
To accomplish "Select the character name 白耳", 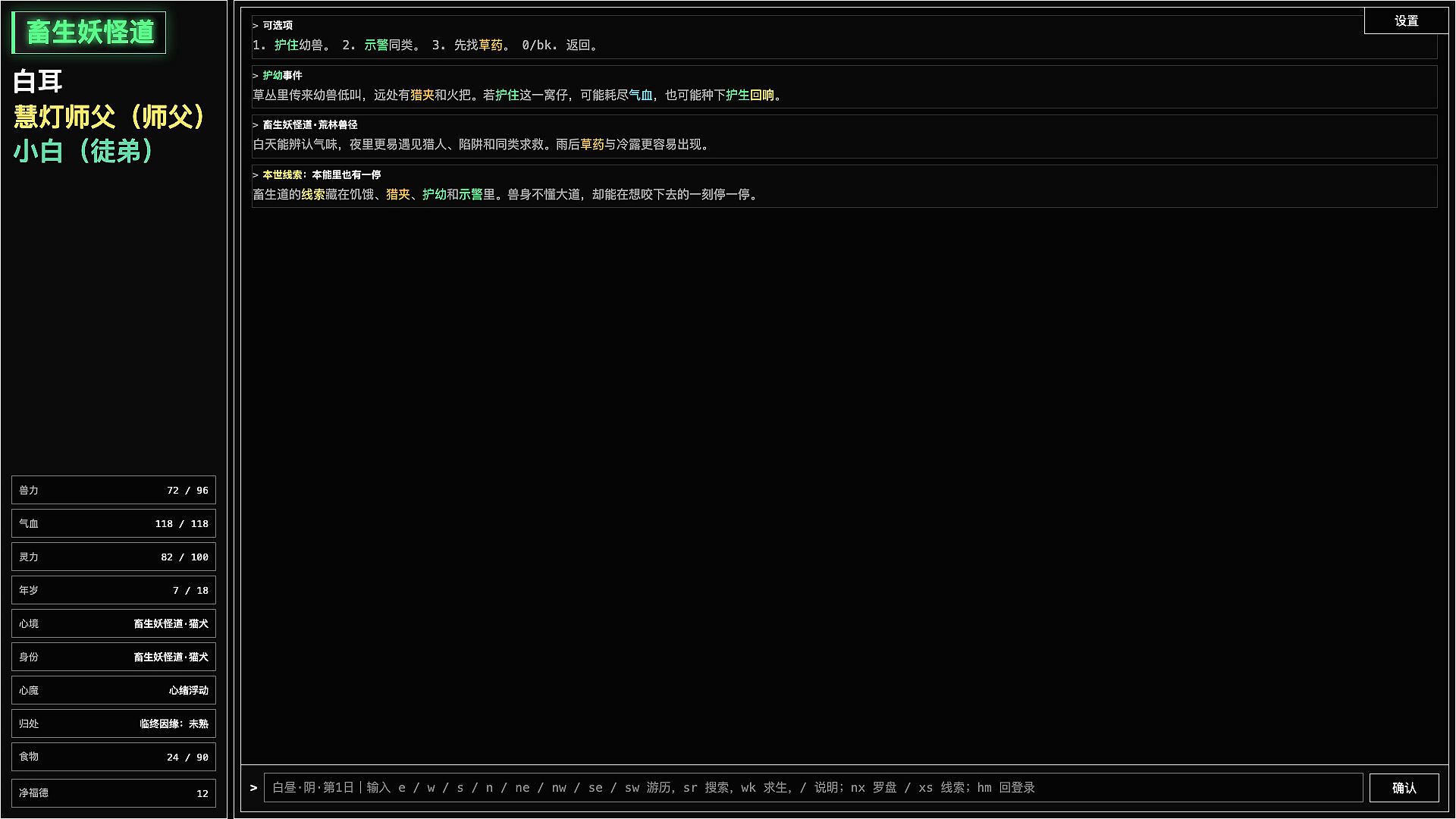I will (x=38, y=81).
